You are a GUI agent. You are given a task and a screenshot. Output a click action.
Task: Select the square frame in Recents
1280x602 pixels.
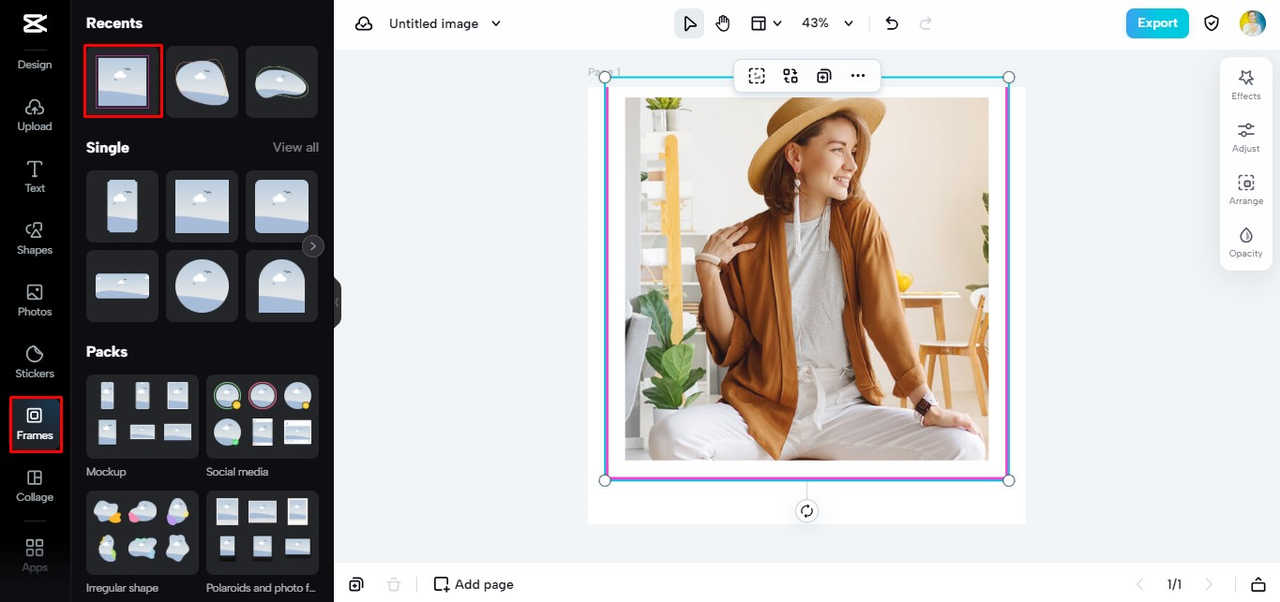(x=122, y=81)
